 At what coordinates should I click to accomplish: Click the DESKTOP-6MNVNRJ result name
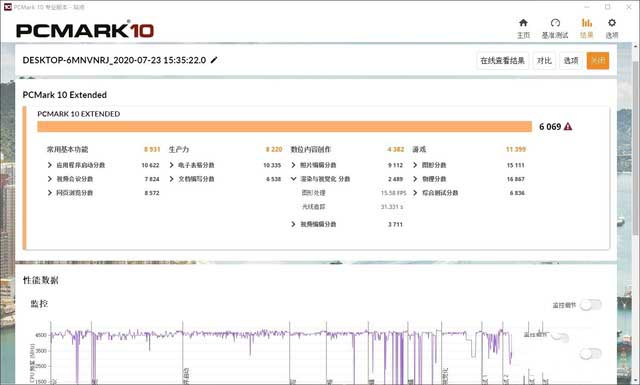click(114, 60)
